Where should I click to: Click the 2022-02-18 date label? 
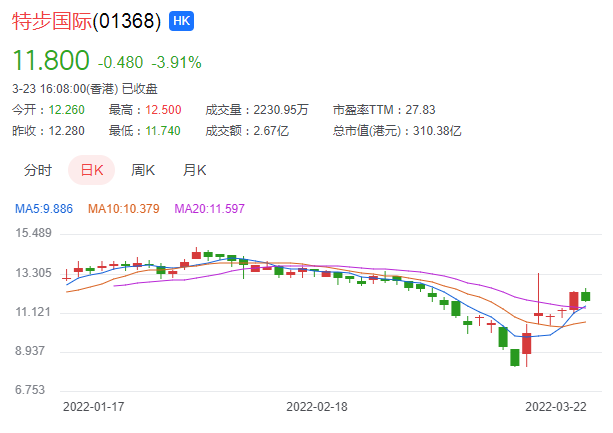click(317, 407)
